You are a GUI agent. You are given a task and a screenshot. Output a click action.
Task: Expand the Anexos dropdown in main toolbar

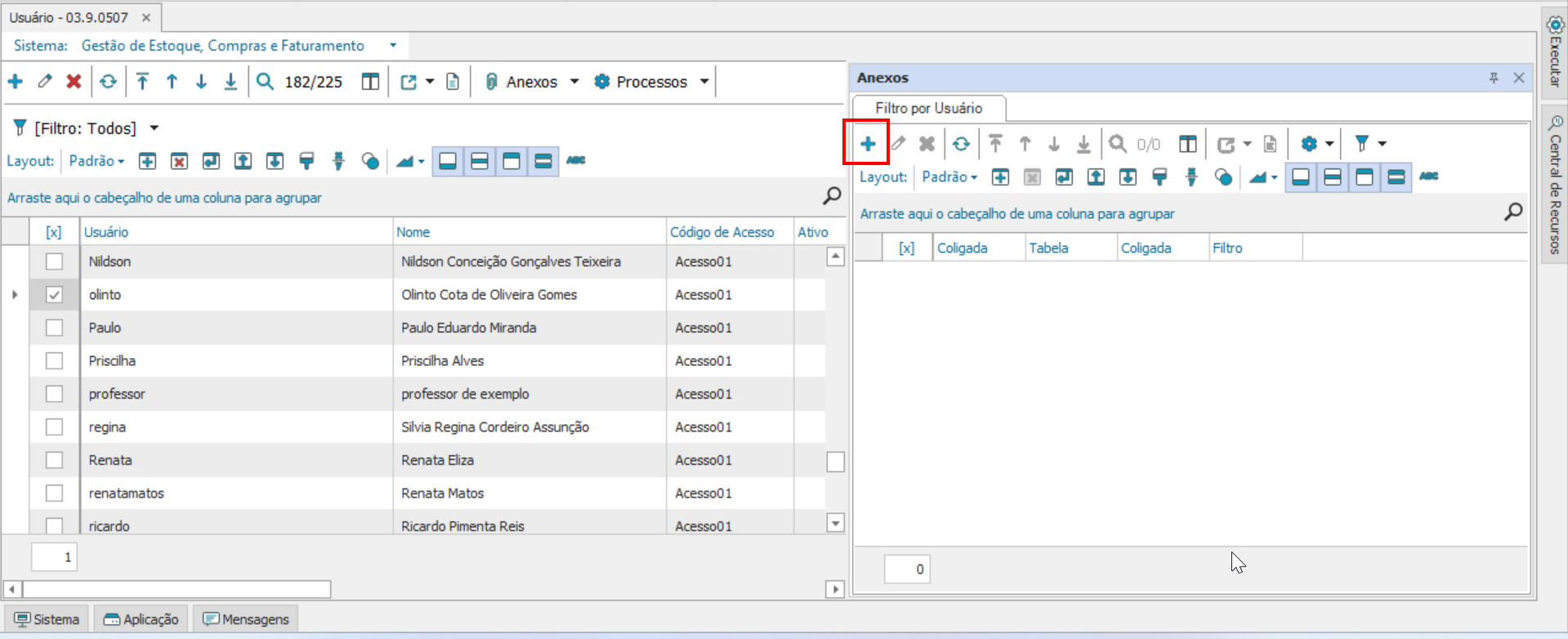(x=574, y=82)
